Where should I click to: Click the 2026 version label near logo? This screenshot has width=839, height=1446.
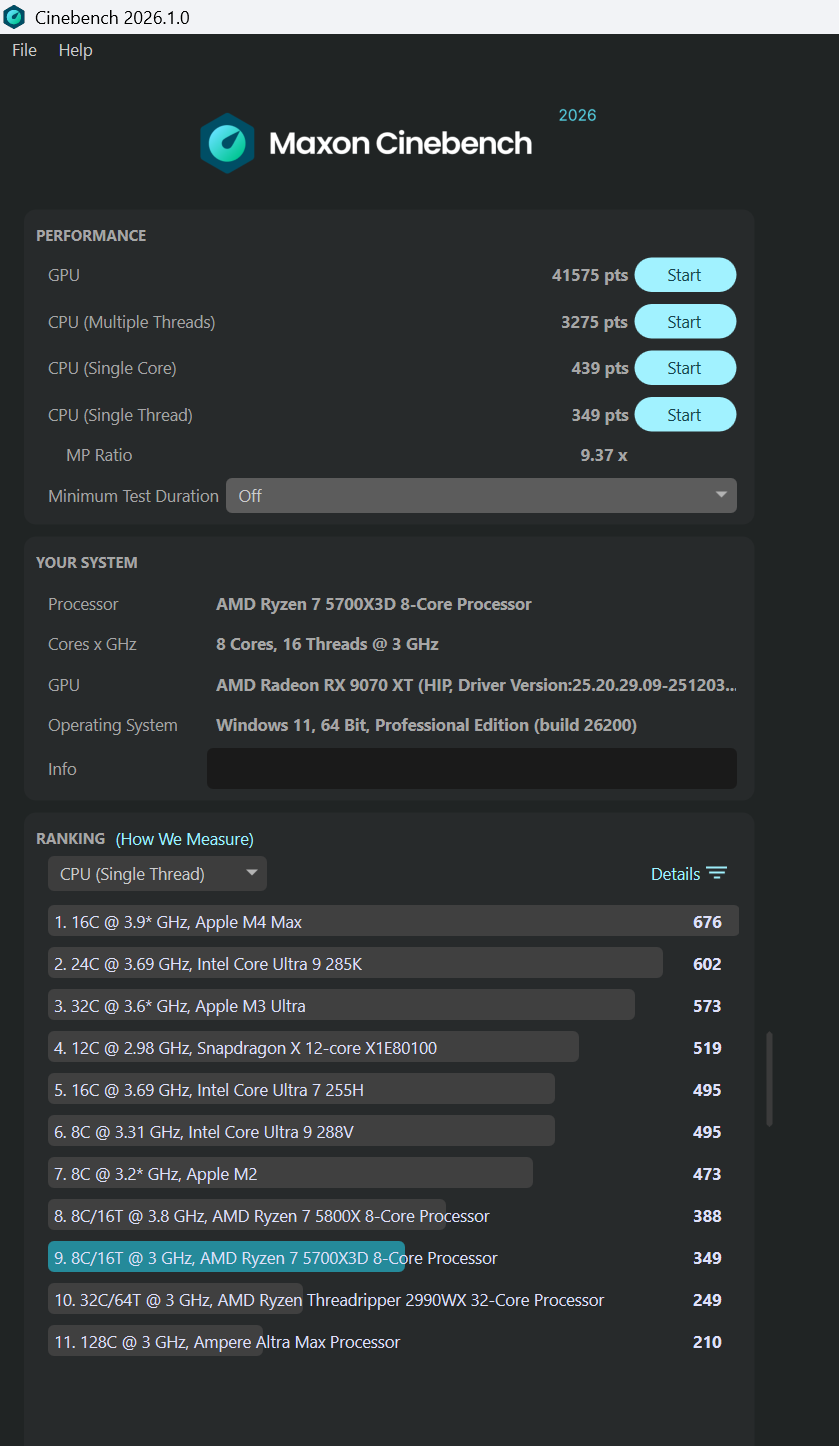tap(577, 115)
